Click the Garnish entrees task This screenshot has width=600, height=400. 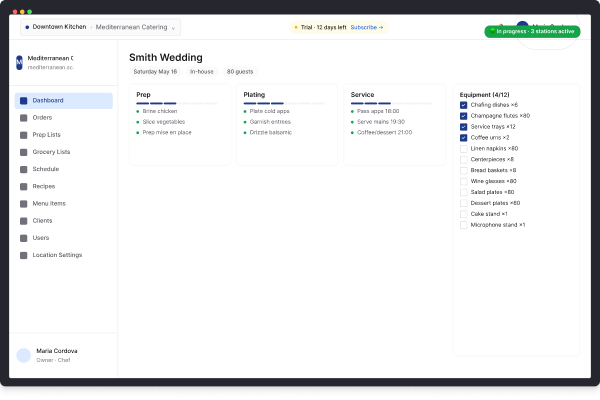267,122
